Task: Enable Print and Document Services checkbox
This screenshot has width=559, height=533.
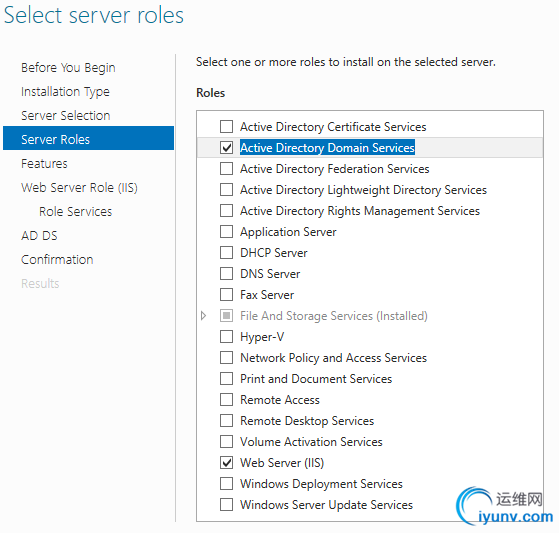Action: [226, 379]
